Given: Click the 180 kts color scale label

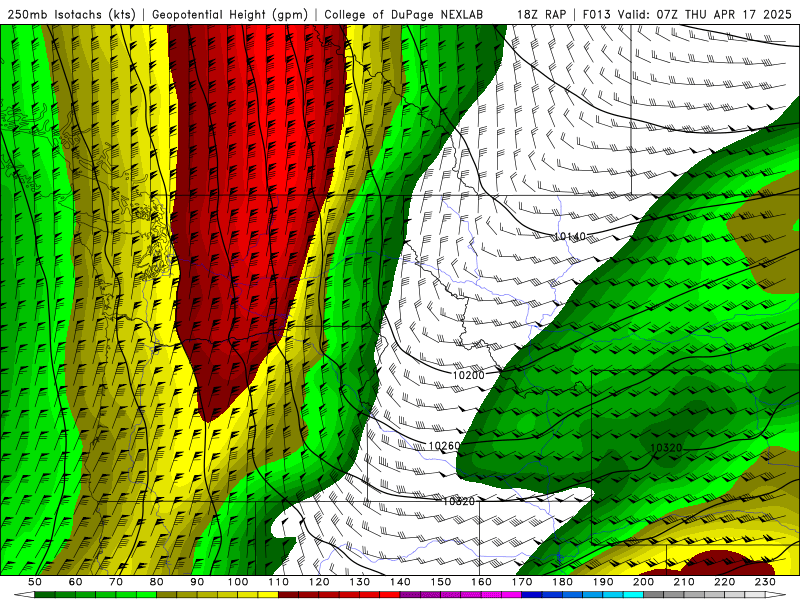Looking at the screenshot, I should [x=562, y=582].
